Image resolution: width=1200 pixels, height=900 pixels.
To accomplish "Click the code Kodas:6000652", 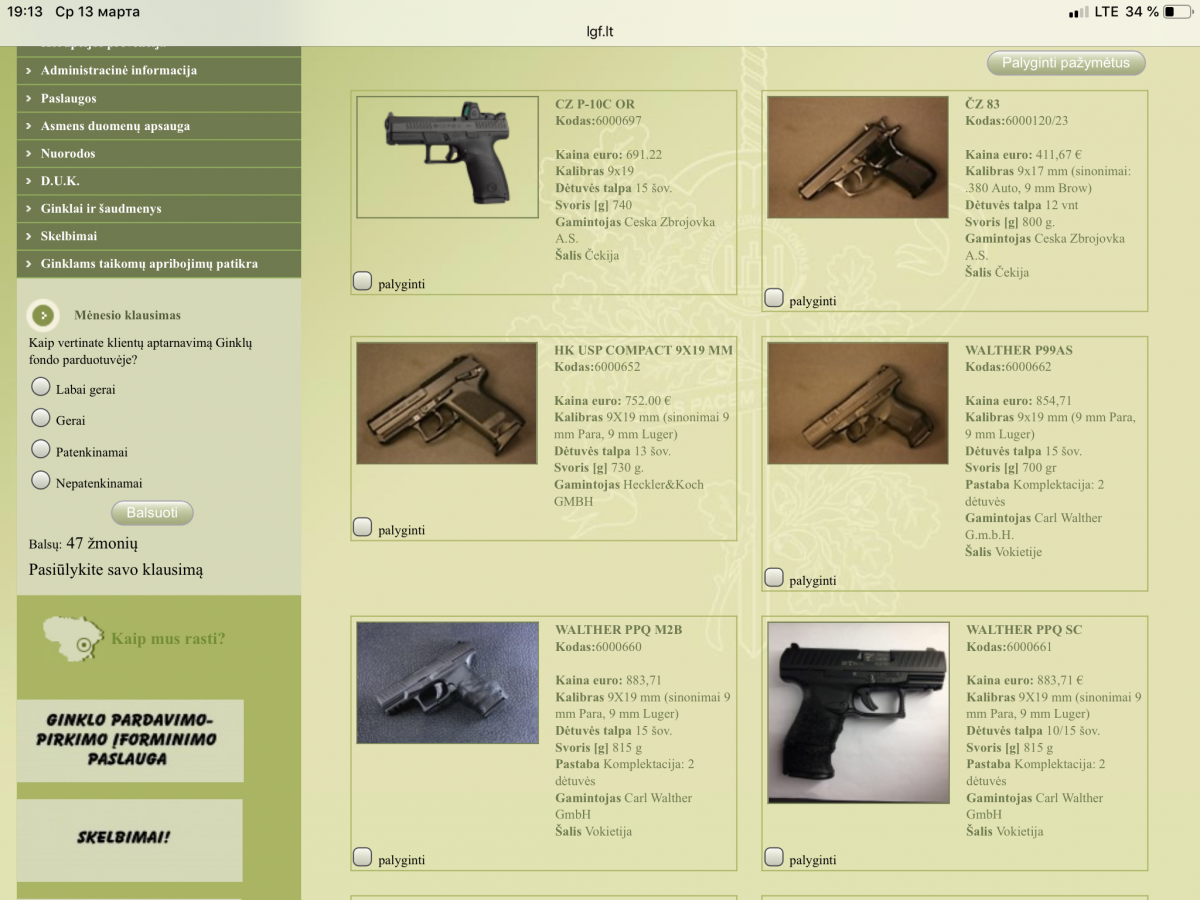I will pos(597,367).
